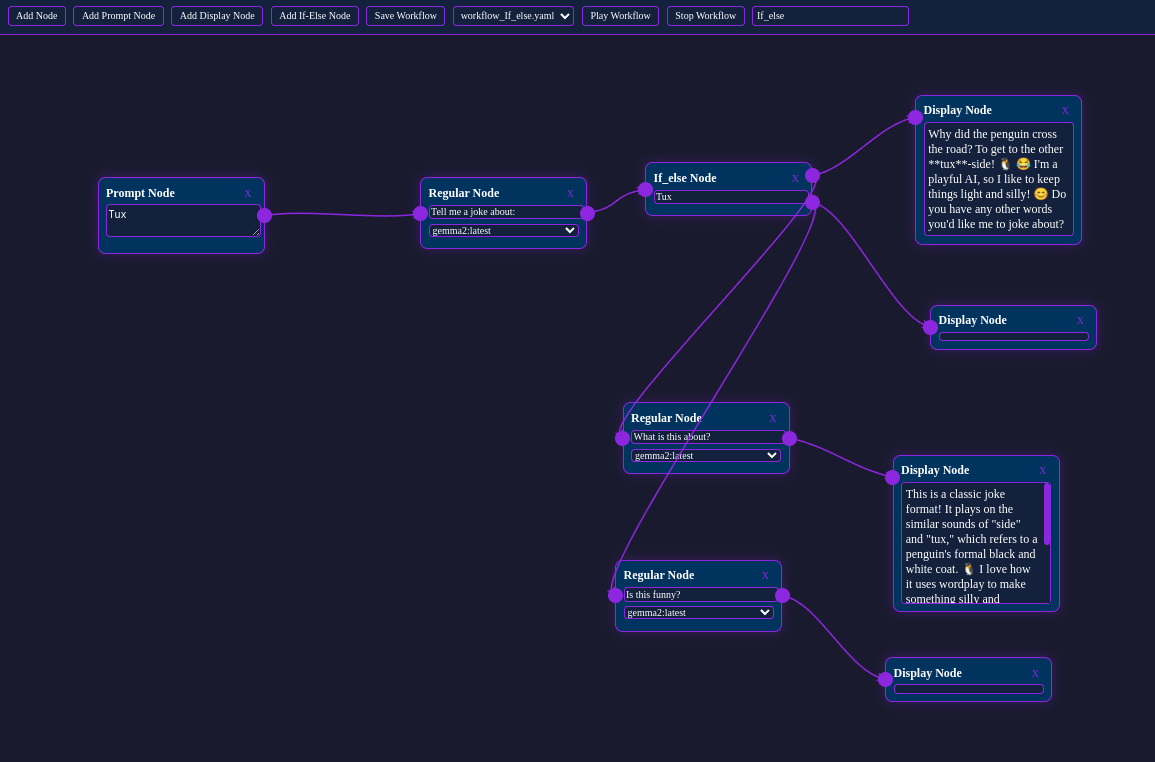Screen dimensions: 1155x762
Task: Close the 'Is this funny?' Regular Node
Action: tap(765, 576)
